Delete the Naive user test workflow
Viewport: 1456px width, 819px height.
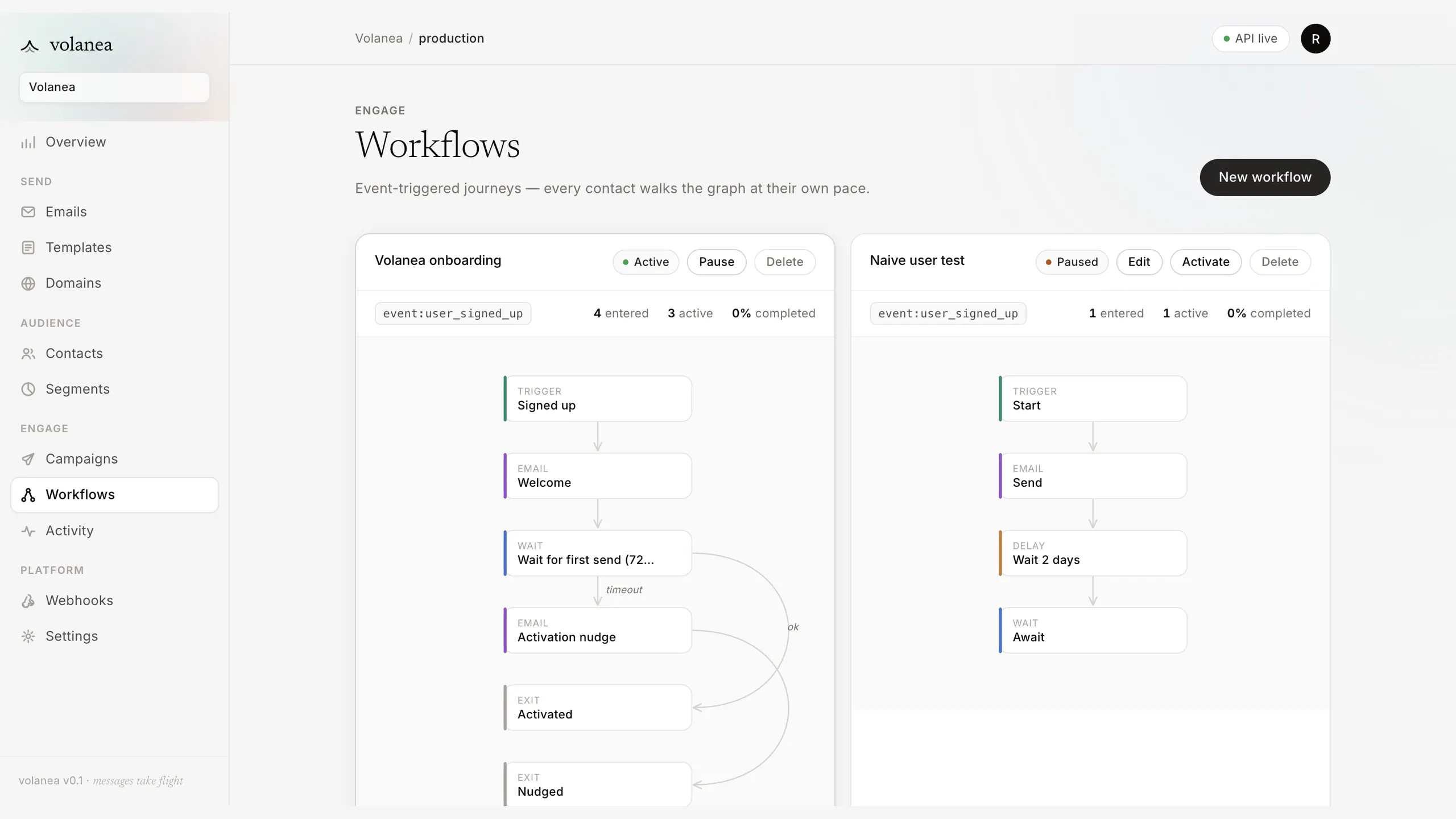(1280, 262)
